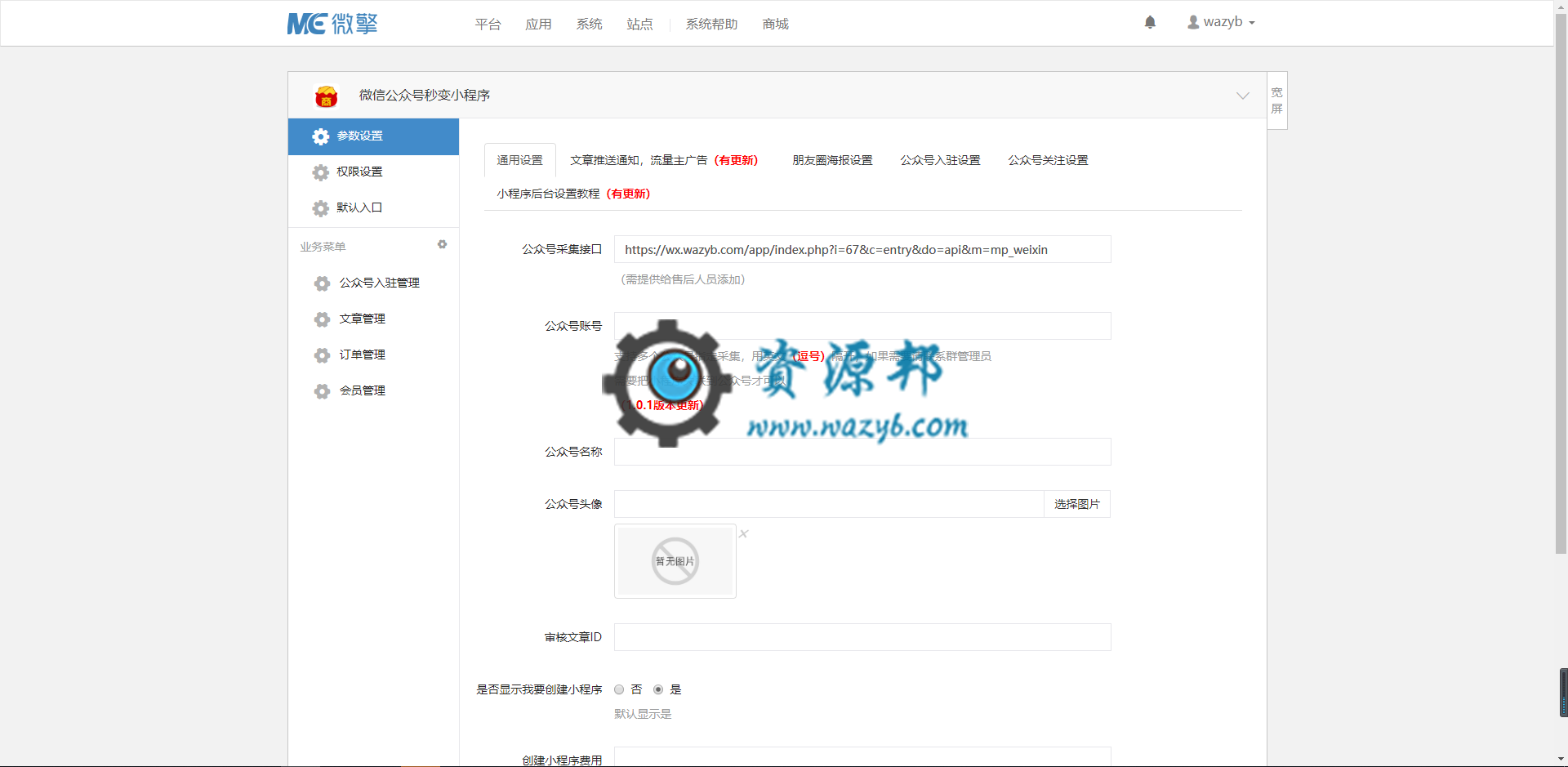Viewport: 1568px width, 767px height.
Task: Open 权限设置 in the sidebar
Action: tap(373, 172)
